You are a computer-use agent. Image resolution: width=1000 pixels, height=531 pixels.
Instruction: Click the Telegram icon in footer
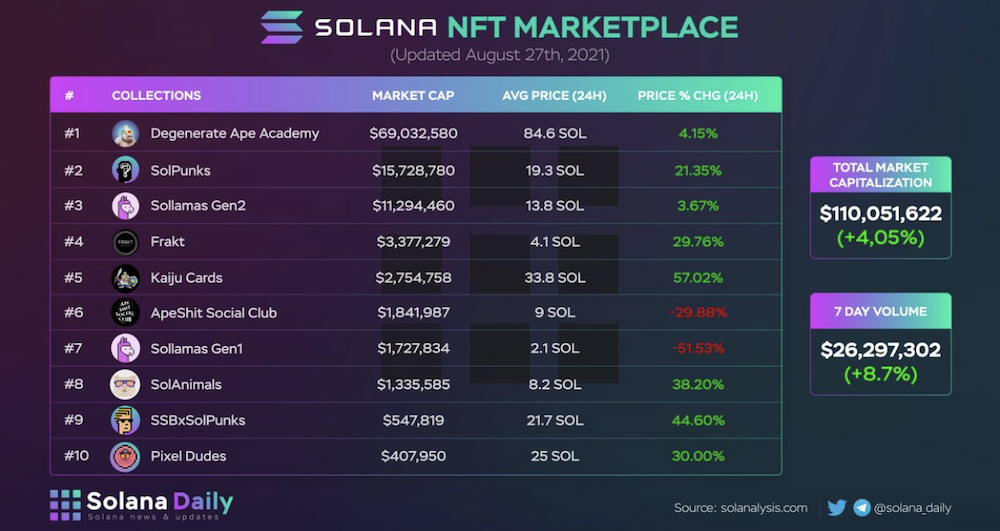coord(861,507)
